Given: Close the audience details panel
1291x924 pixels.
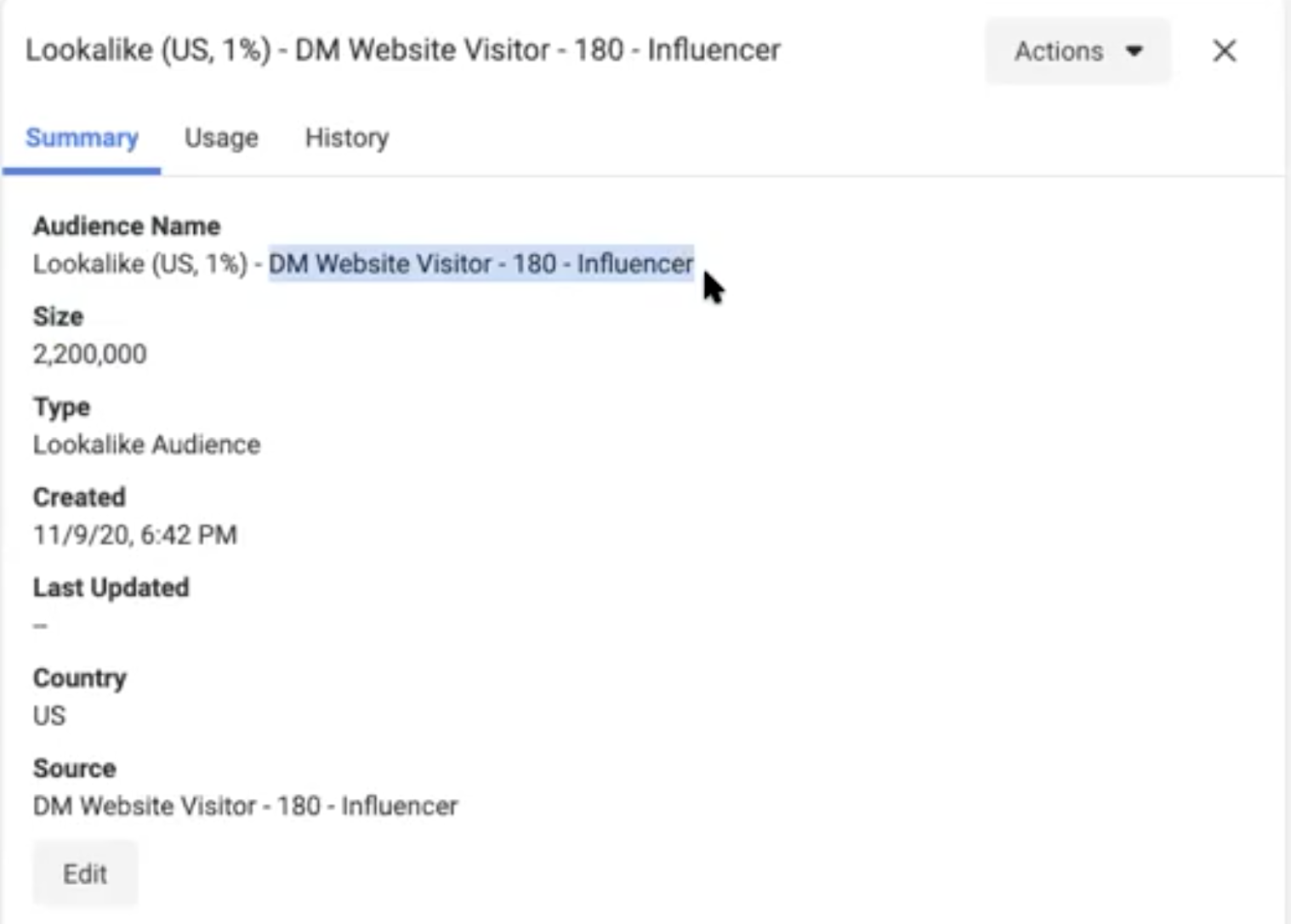Looking at the screenshot, I should [1224, 51].
